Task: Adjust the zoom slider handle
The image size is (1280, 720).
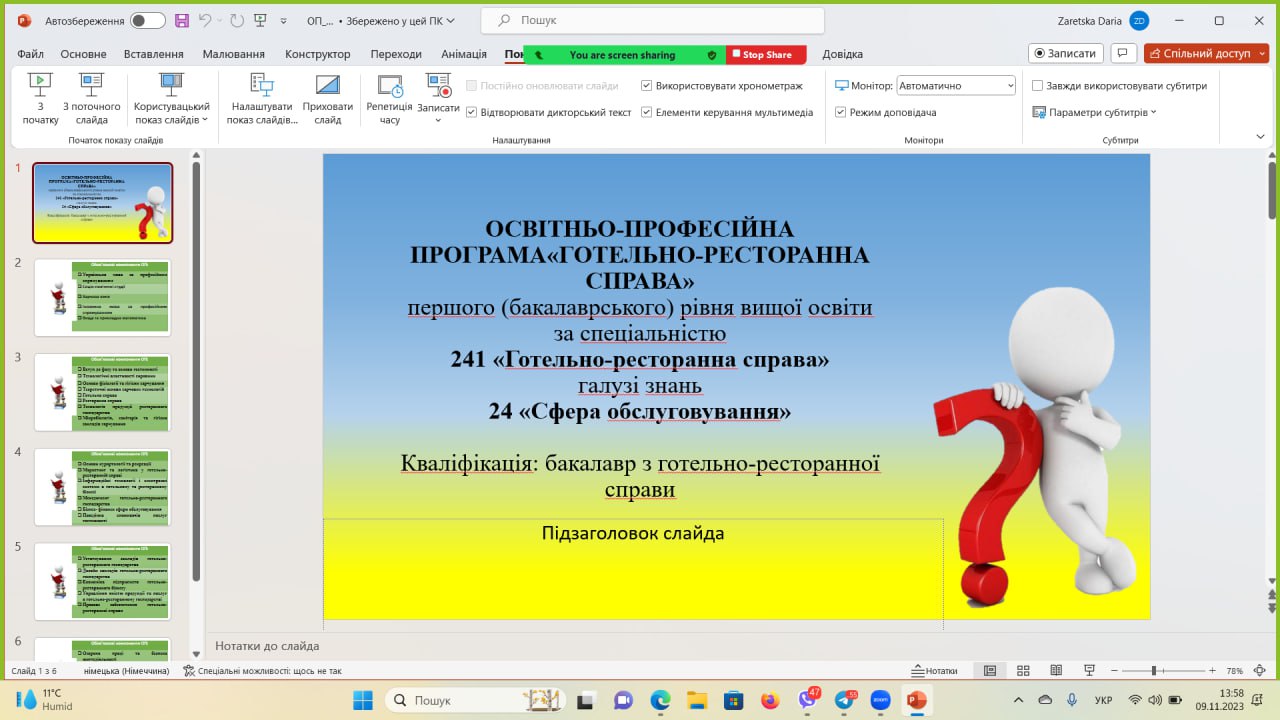Action: tap(1154, 671)
